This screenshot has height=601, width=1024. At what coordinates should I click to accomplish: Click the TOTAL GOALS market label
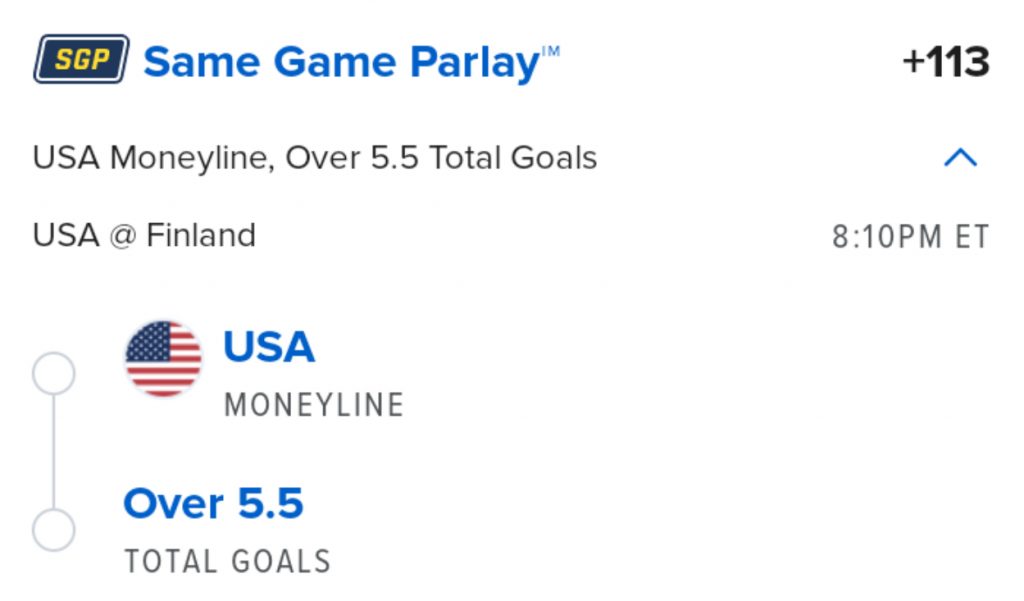point(227,561)
